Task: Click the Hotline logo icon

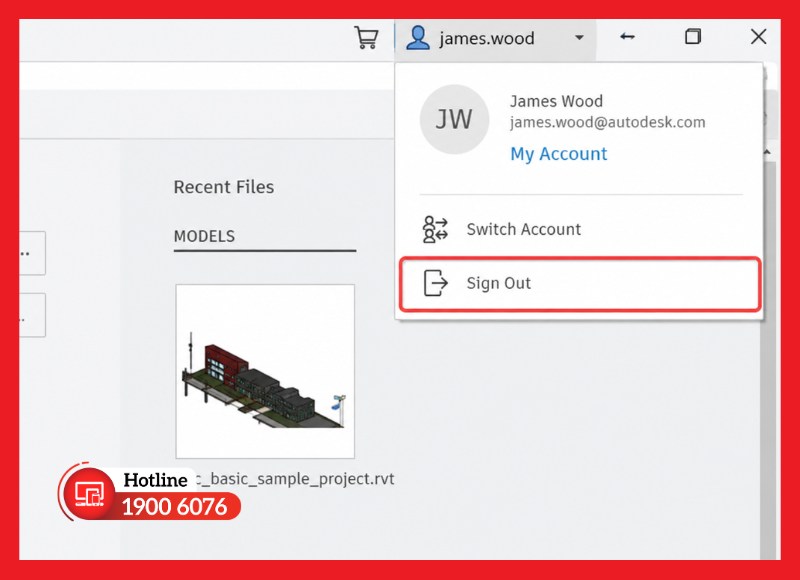Action: click(89, 493)
